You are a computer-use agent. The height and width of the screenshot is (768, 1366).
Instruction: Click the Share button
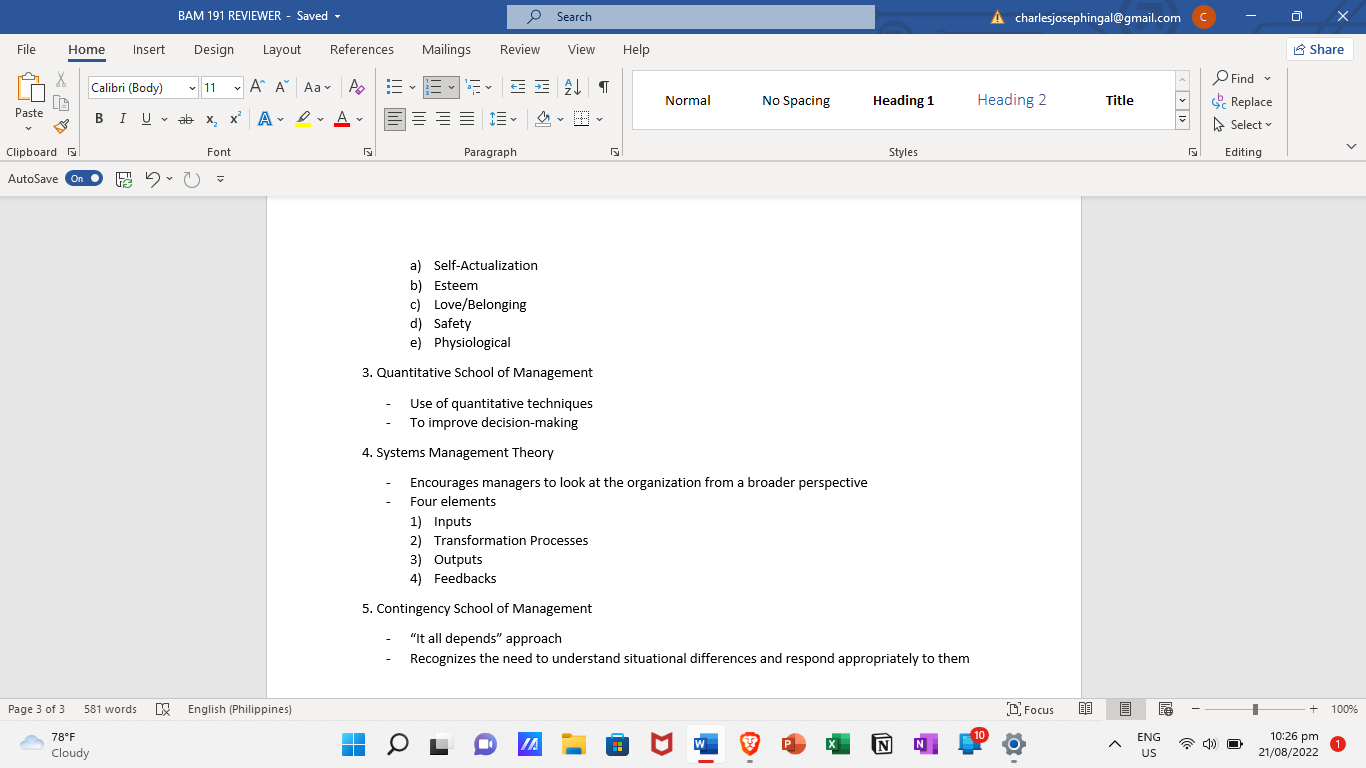coord(1319,49)
